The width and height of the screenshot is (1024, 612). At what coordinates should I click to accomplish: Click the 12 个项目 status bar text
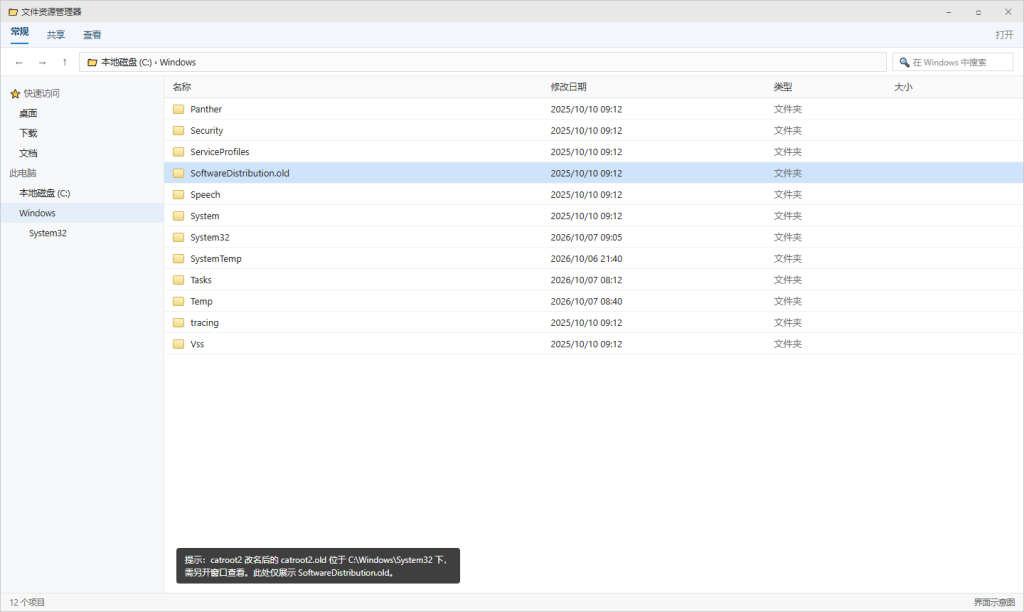(x=27, y=602)
